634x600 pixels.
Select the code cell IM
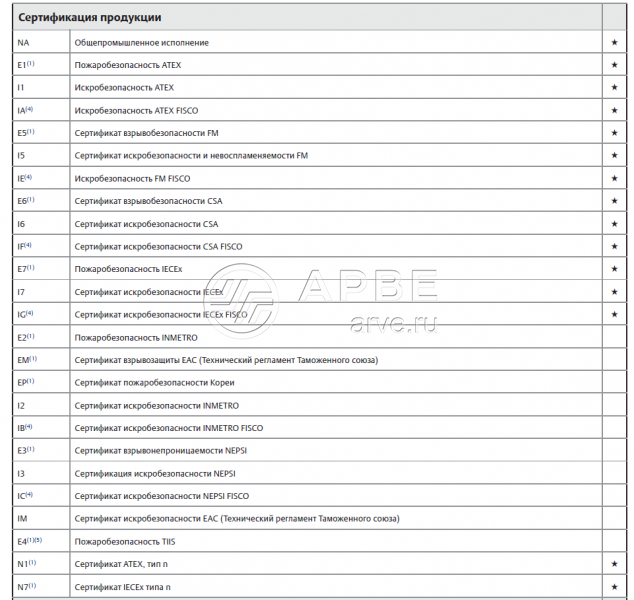tap(23, 518)
